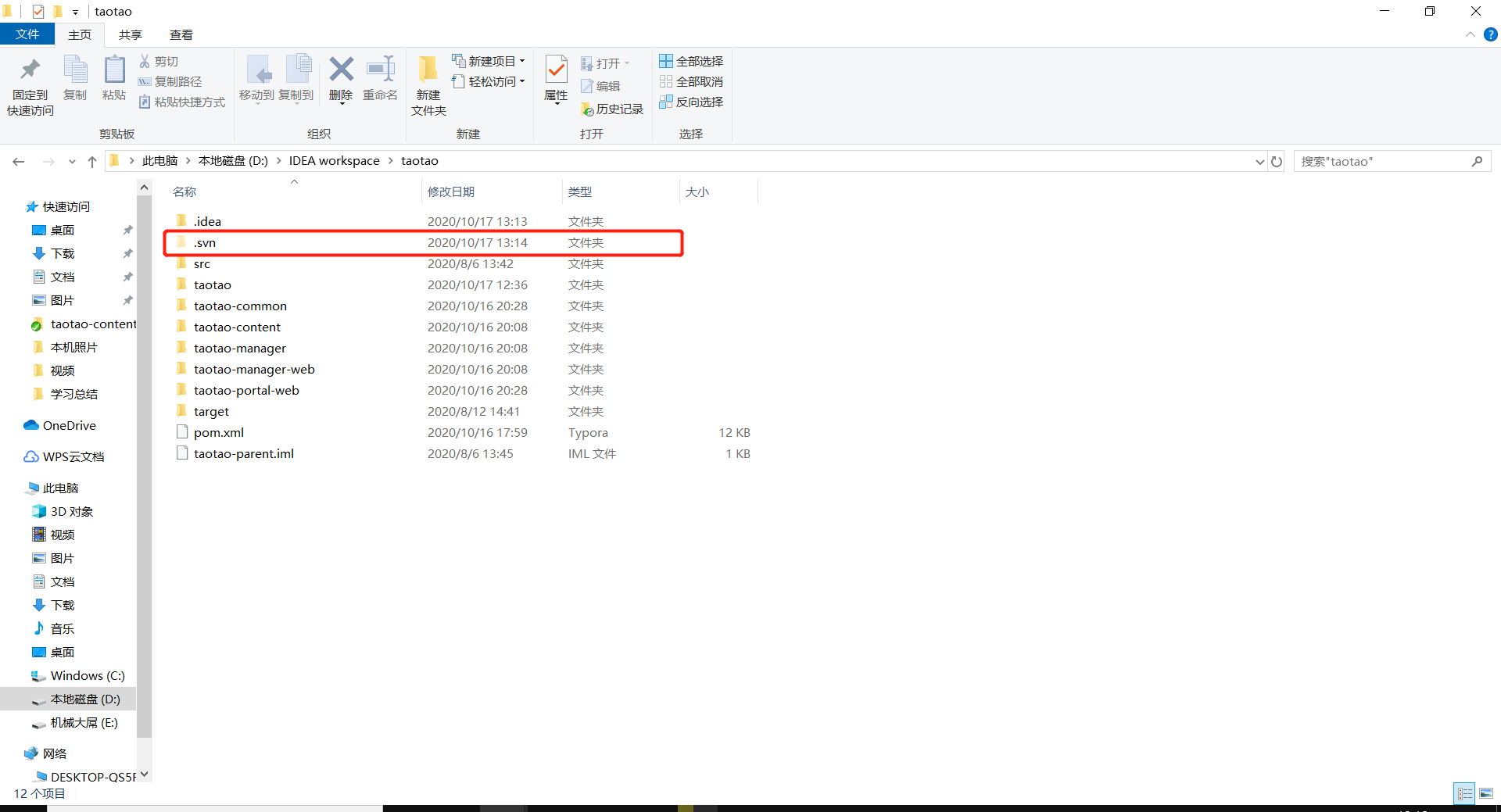This screenshot has height=812, width=1501.
Task: Expand the Open button dropdown
Action: pos(627,63)
